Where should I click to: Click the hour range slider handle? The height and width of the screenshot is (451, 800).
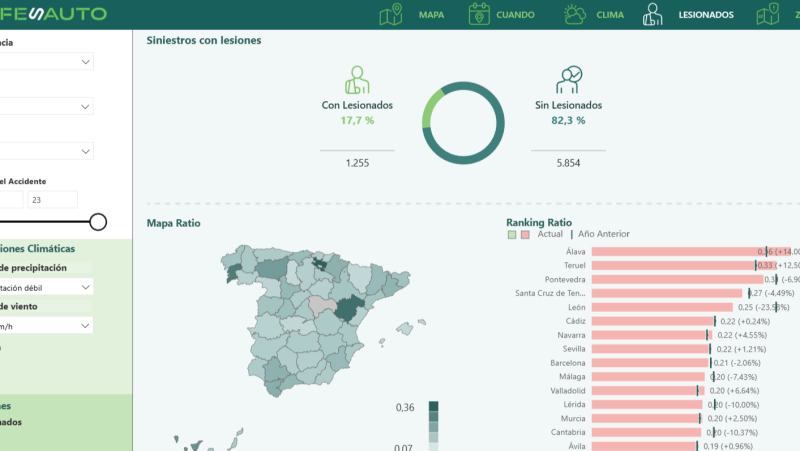pos(98,222)
